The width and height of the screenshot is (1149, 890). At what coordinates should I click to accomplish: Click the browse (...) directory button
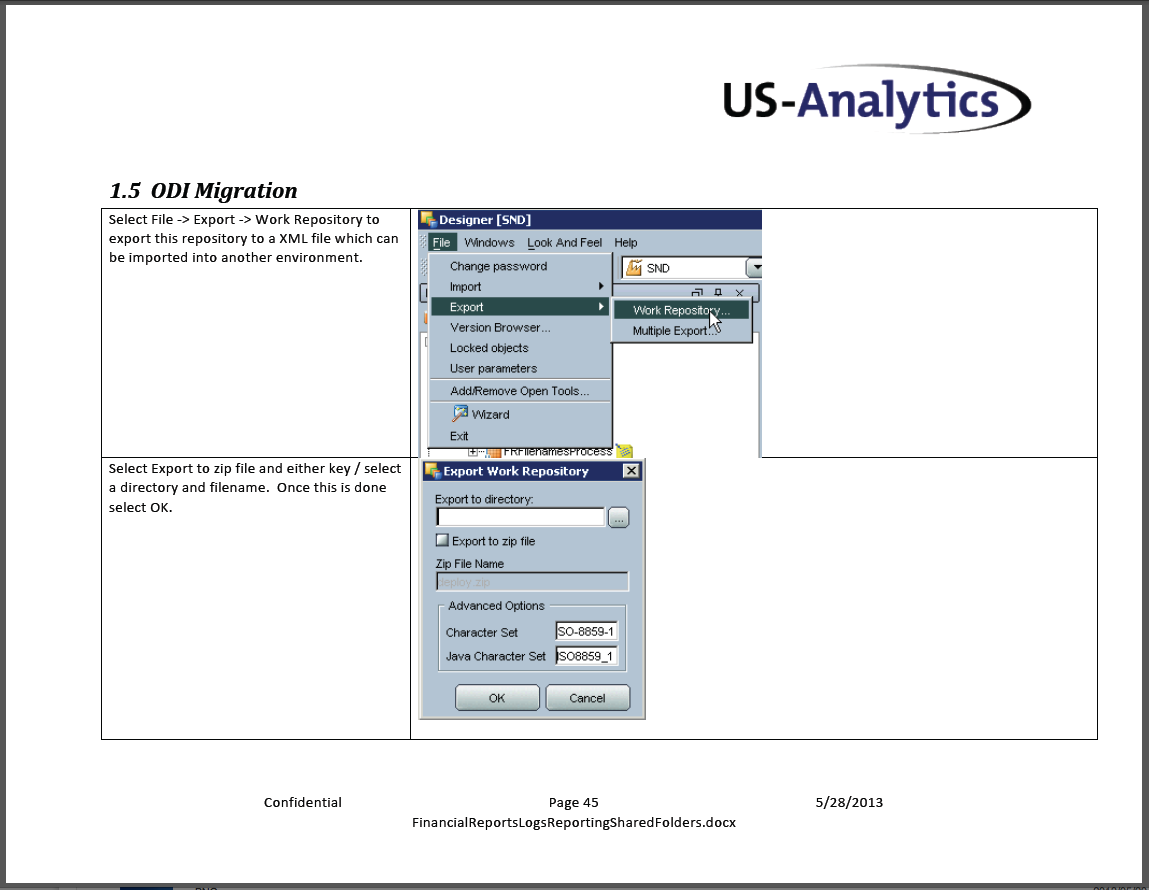point(618,518)
